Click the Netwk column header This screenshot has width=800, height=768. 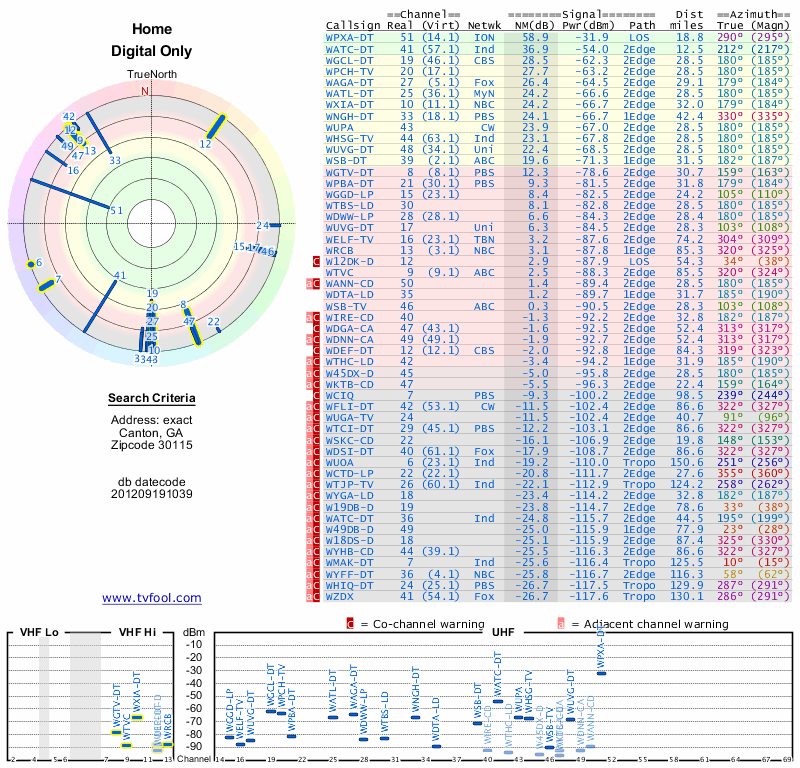pos(485,26)
